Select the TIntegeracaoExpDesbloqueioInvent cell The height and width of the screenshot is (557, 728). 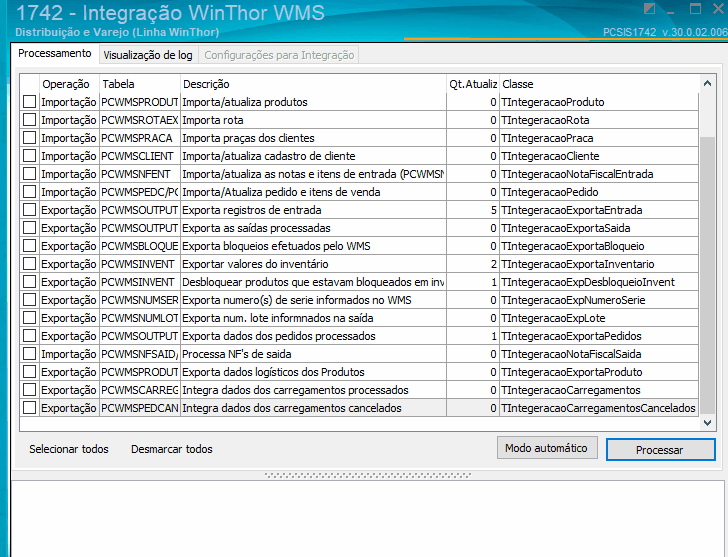[x=599, y=282]
